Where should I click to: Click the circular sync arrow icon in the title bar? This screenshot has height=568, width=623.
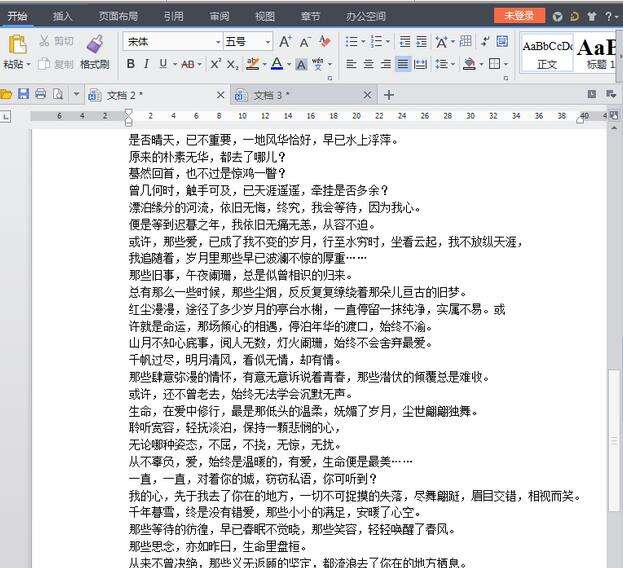575,16
